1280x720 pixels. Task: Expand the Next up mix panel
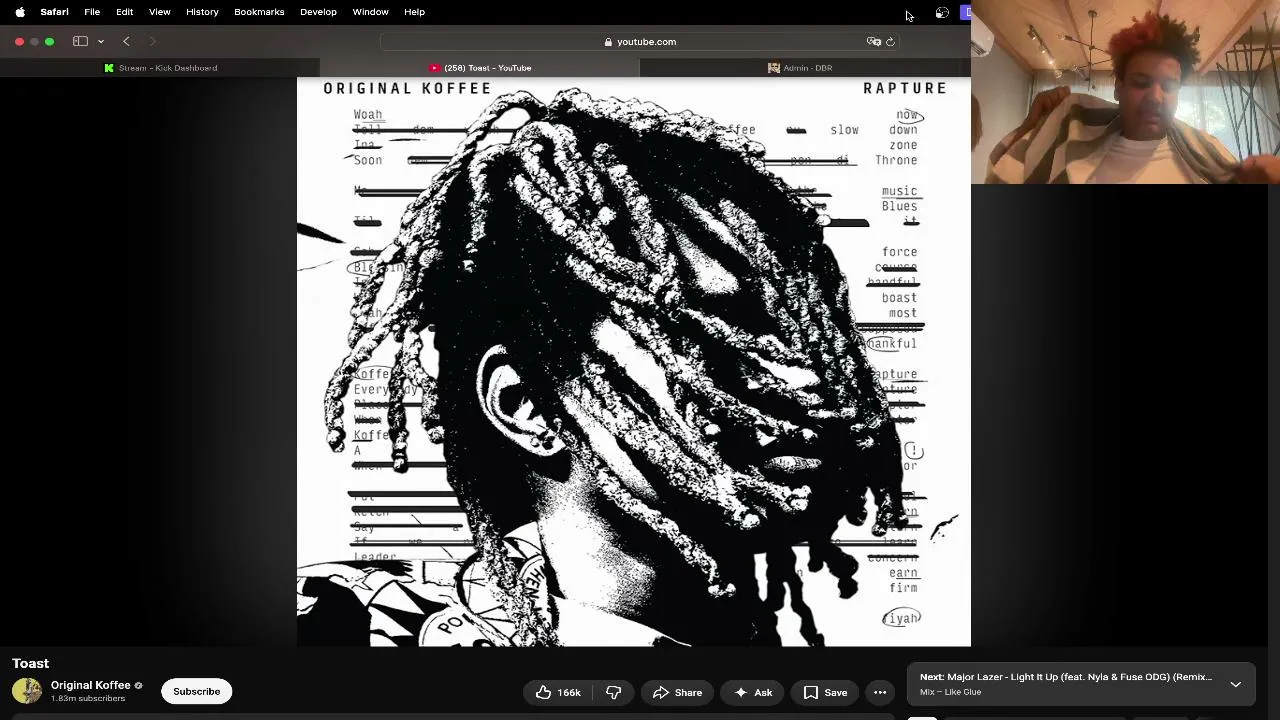[1236, 685]
